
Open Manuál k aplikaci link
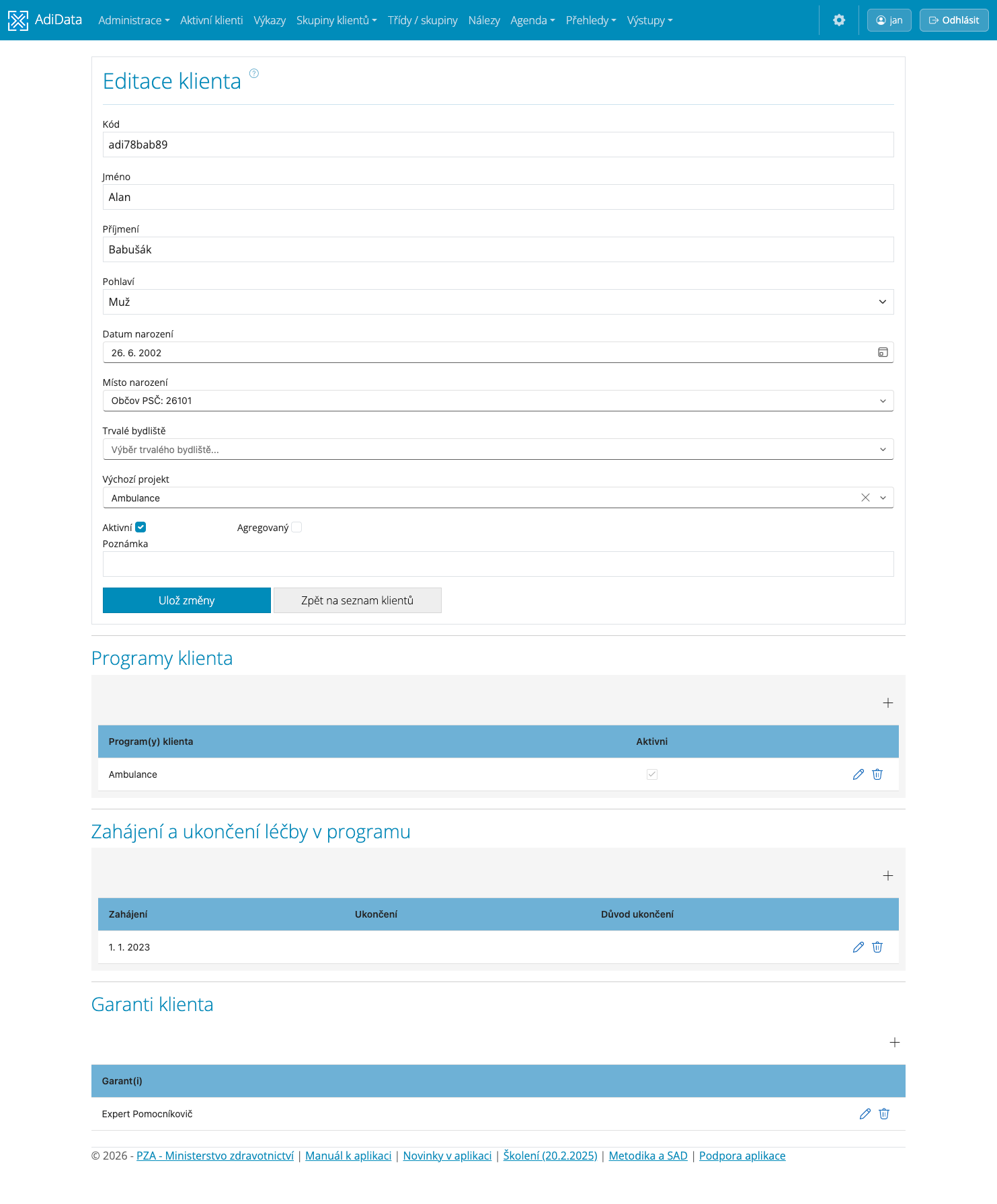348,1156
